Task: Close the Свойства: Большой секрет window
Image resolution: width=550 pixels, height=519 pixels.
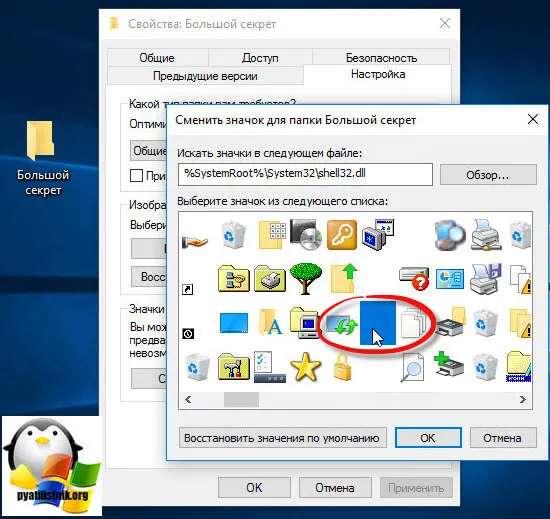Action: coord(445,23)
